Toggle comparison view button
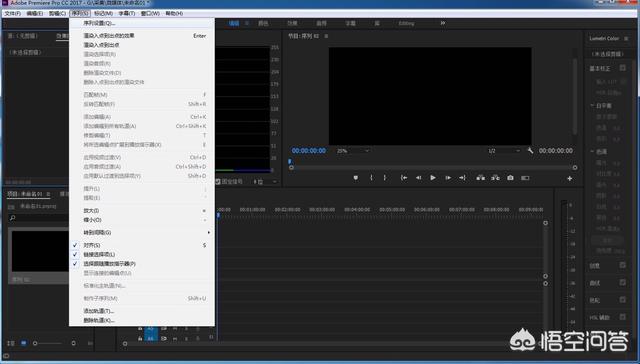Viewport: 640px width, 364px height. point(525,178)
